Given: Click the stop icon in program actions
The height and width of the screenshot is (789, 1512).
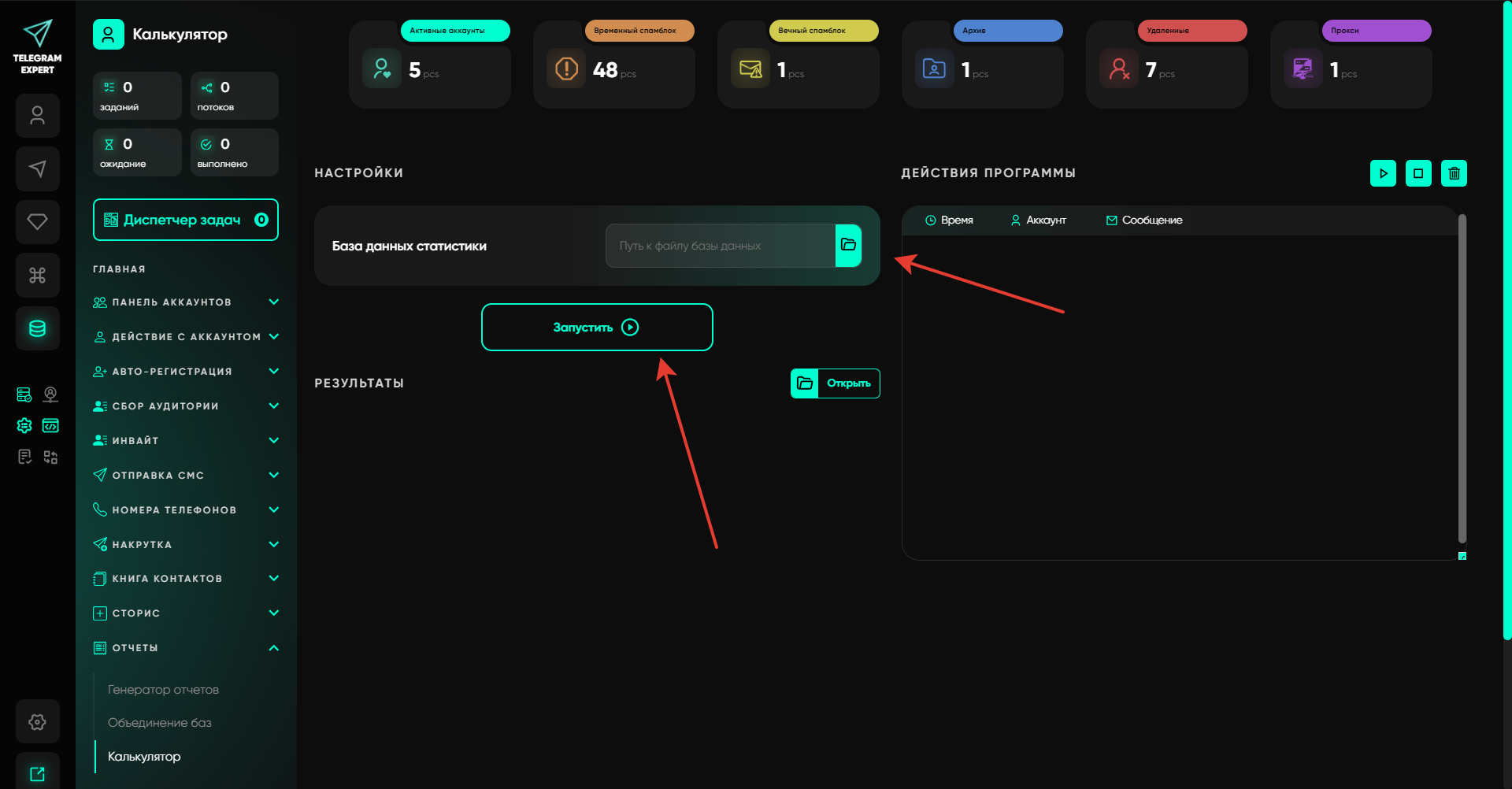Looking at the screenshot, I should point(1418,173).
